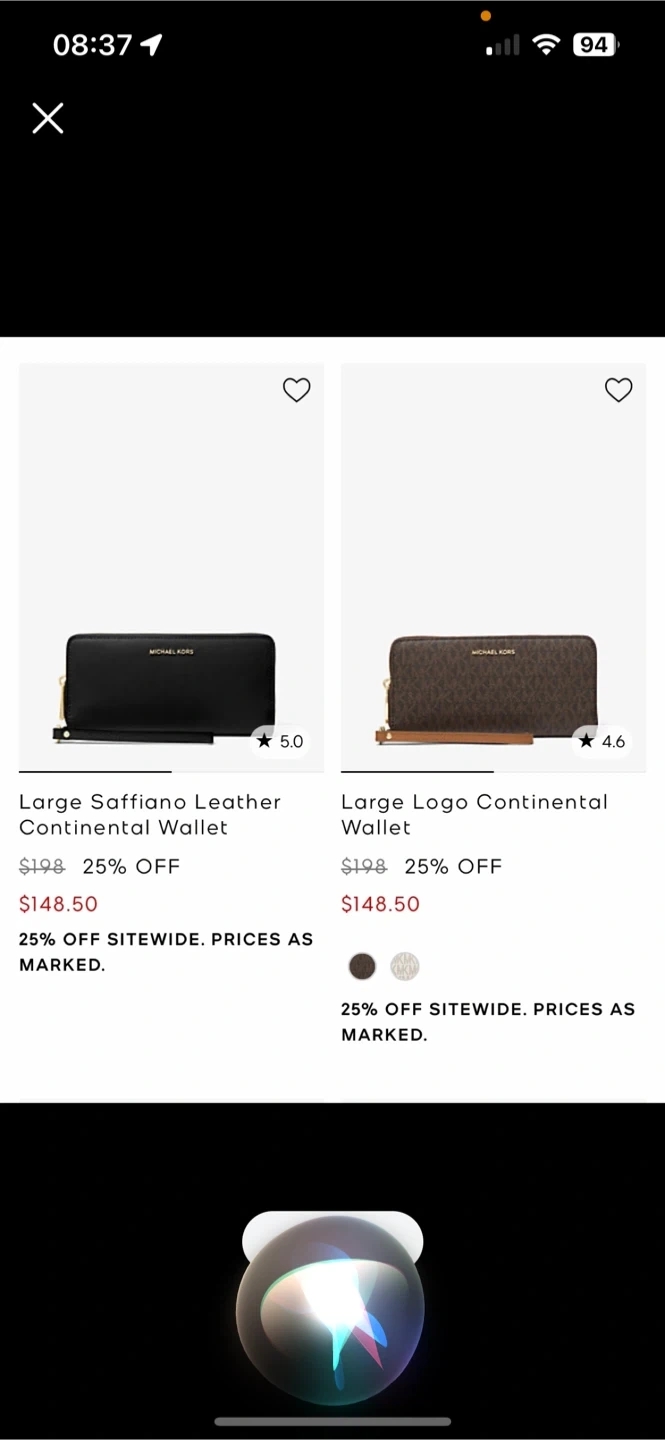Open Large Saffiano Leather Continental Wallet title
665x1440 pixels.
150,814
